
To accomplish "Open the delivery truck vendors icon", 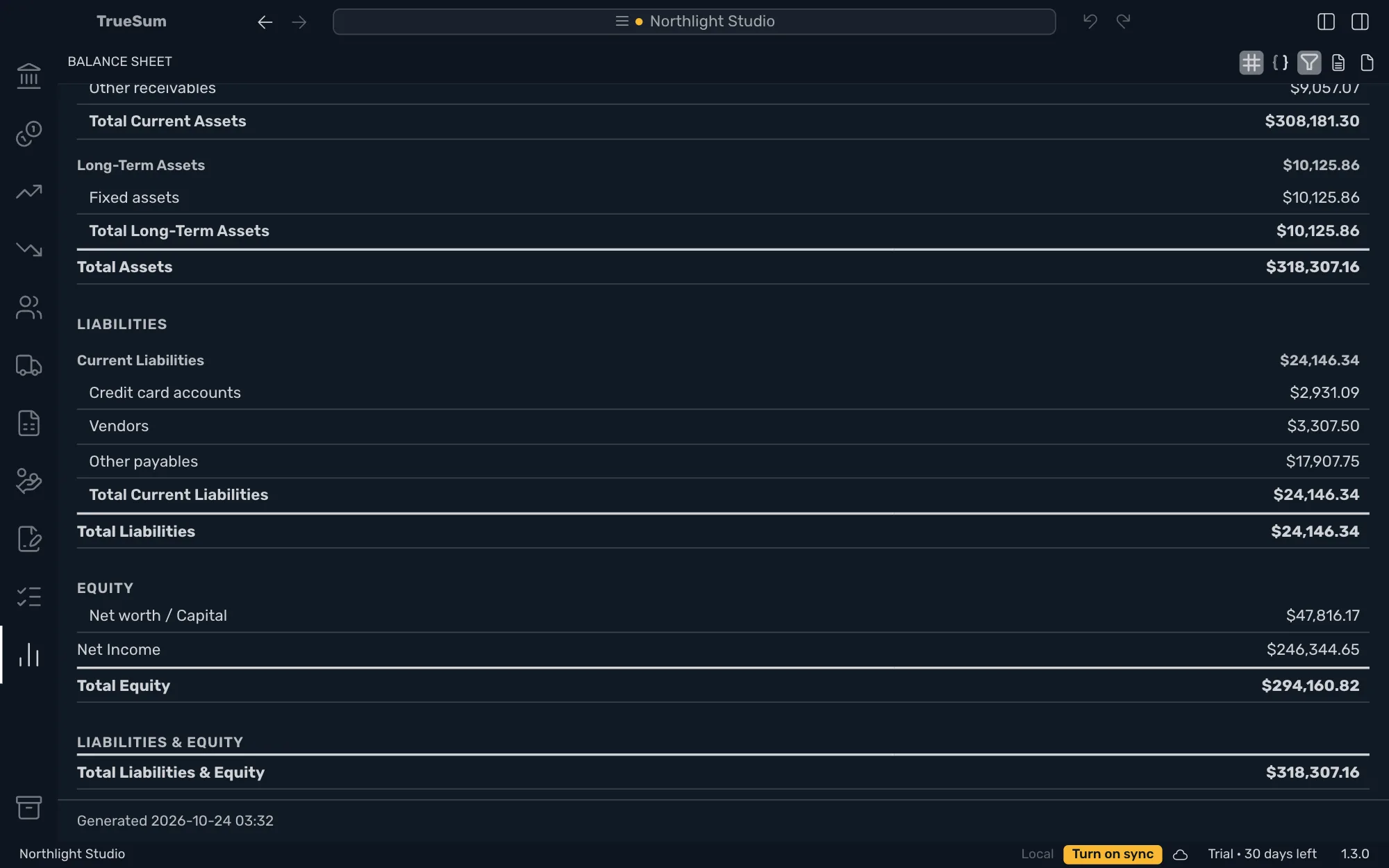I will tap(28, 365).
